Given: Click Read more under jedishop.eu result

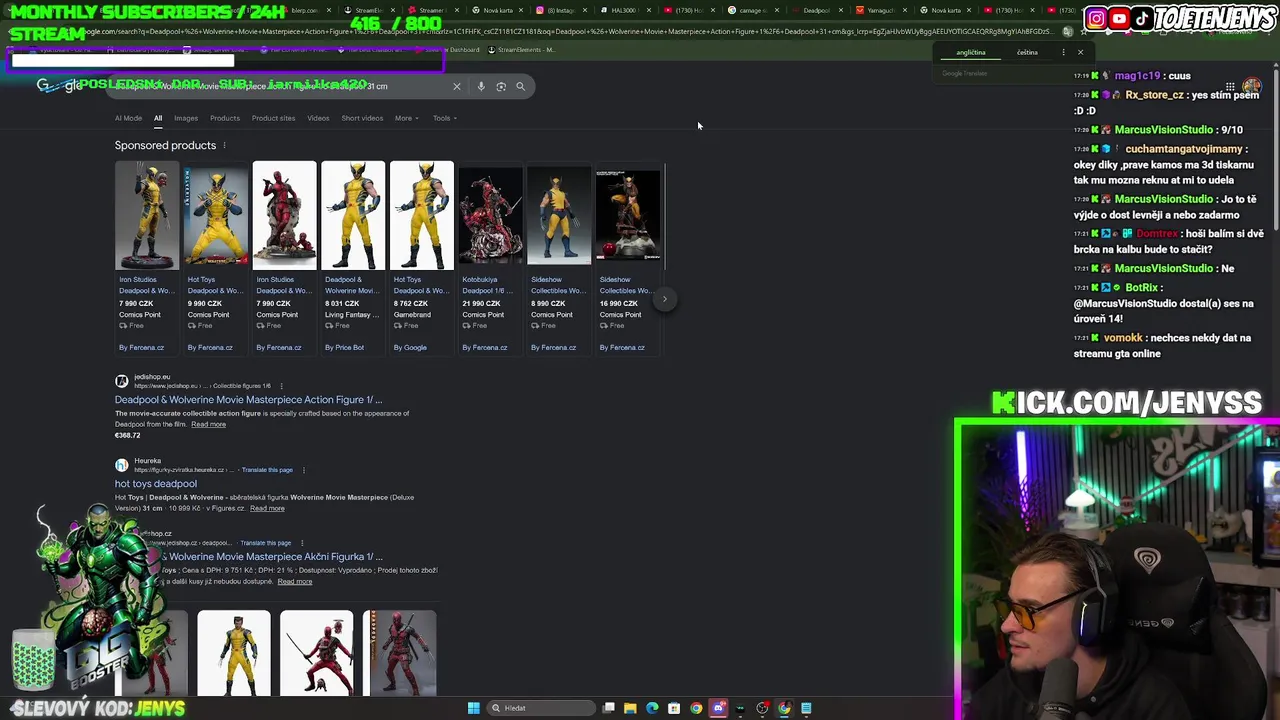Looking at the screenshot, I should [x=208, y=424].
